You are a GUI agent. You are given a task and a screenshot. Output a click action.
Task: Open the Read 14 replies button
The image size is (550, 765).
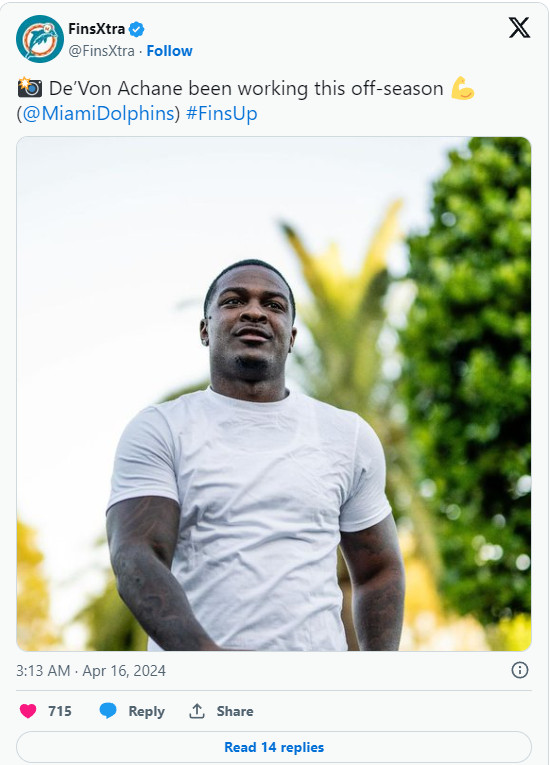(x=274, y=747)
